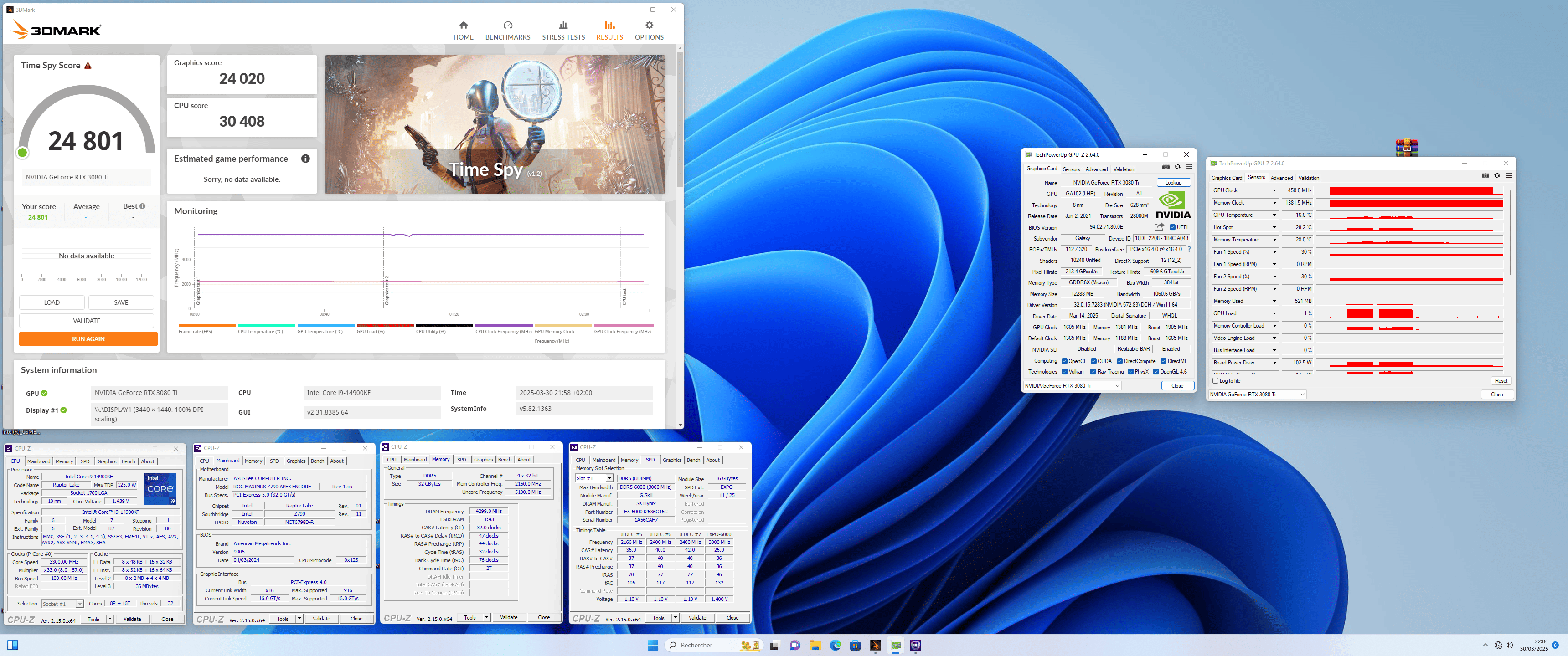Click SAVE button in 3DMark
1568x656 pixels.
(121, 302)
